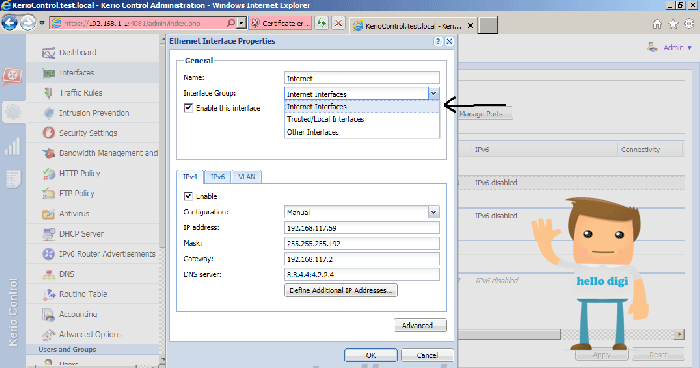Click the Users and Groups section header
Image resolution: width=700 pixels, height=368 pixels.
pos(92,349)
